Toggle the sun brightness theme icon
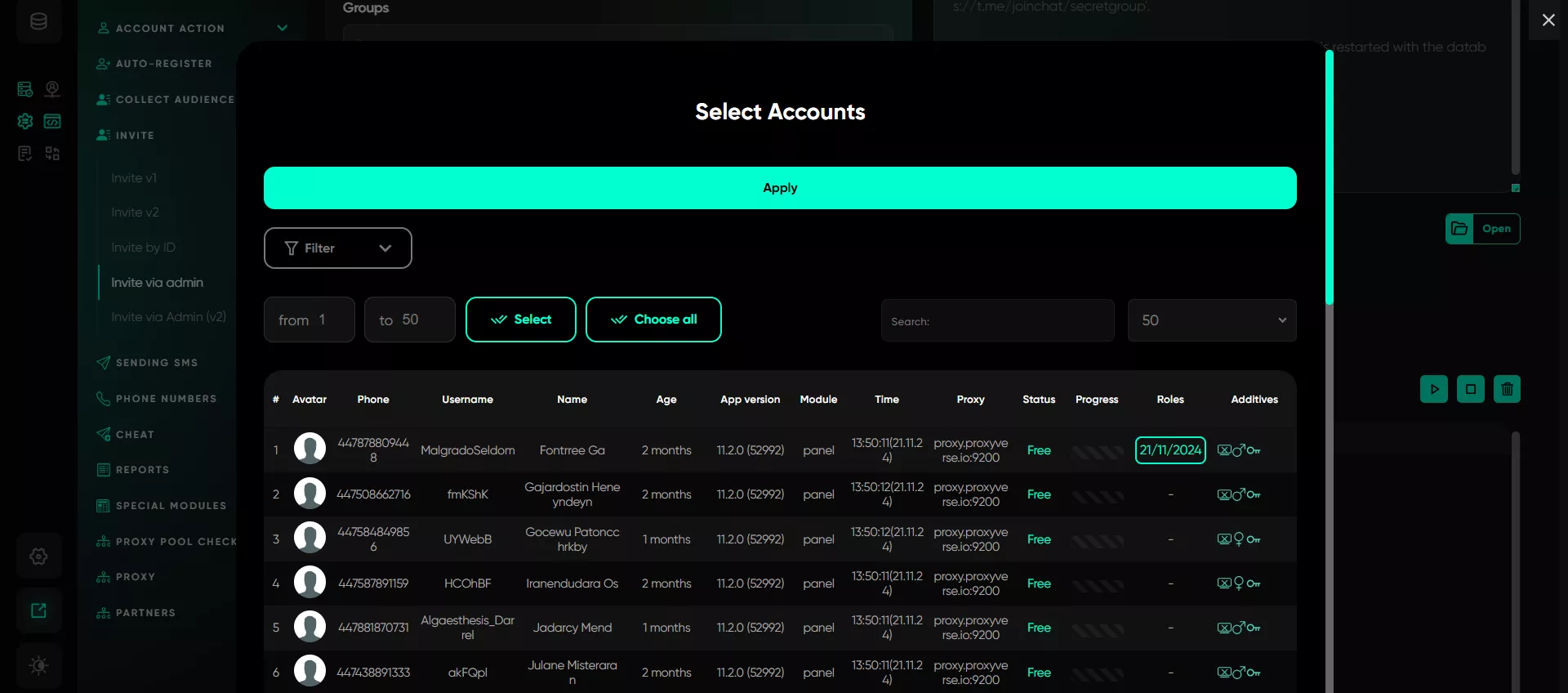Image resolution: width=1568 pixels, height=693 pixels. [38, 665]
